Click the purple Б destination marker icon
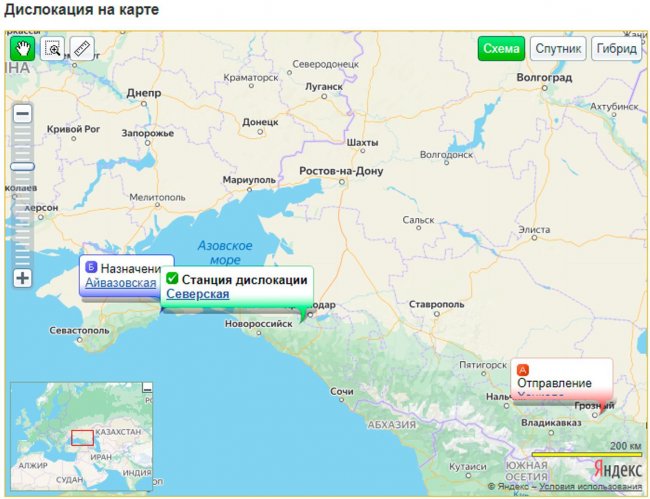The image size is (650, 499). [x=91, y=268]
